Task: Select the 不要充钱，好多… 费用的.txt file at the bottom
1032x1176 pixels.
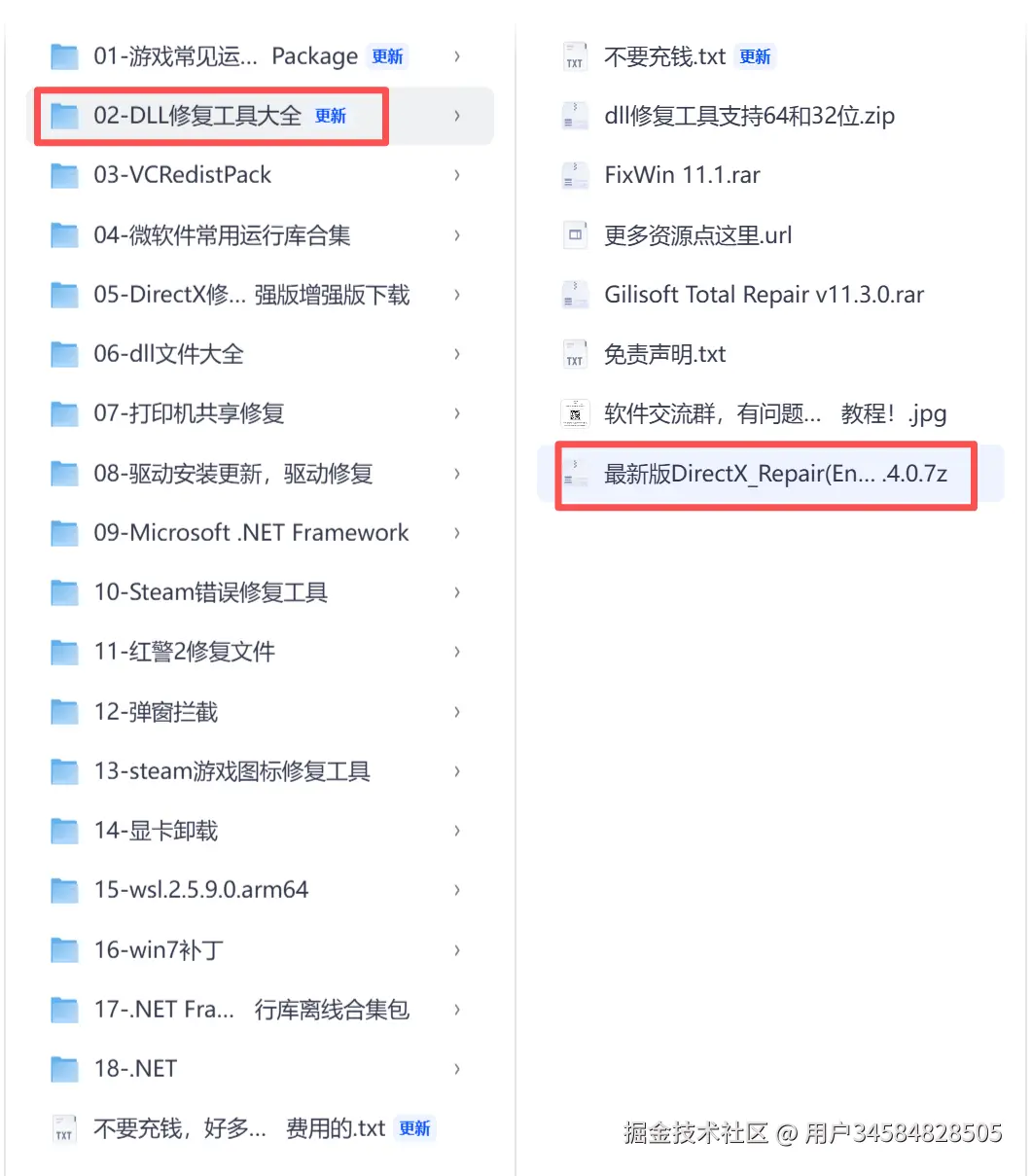Action: tap(261, 1128)
